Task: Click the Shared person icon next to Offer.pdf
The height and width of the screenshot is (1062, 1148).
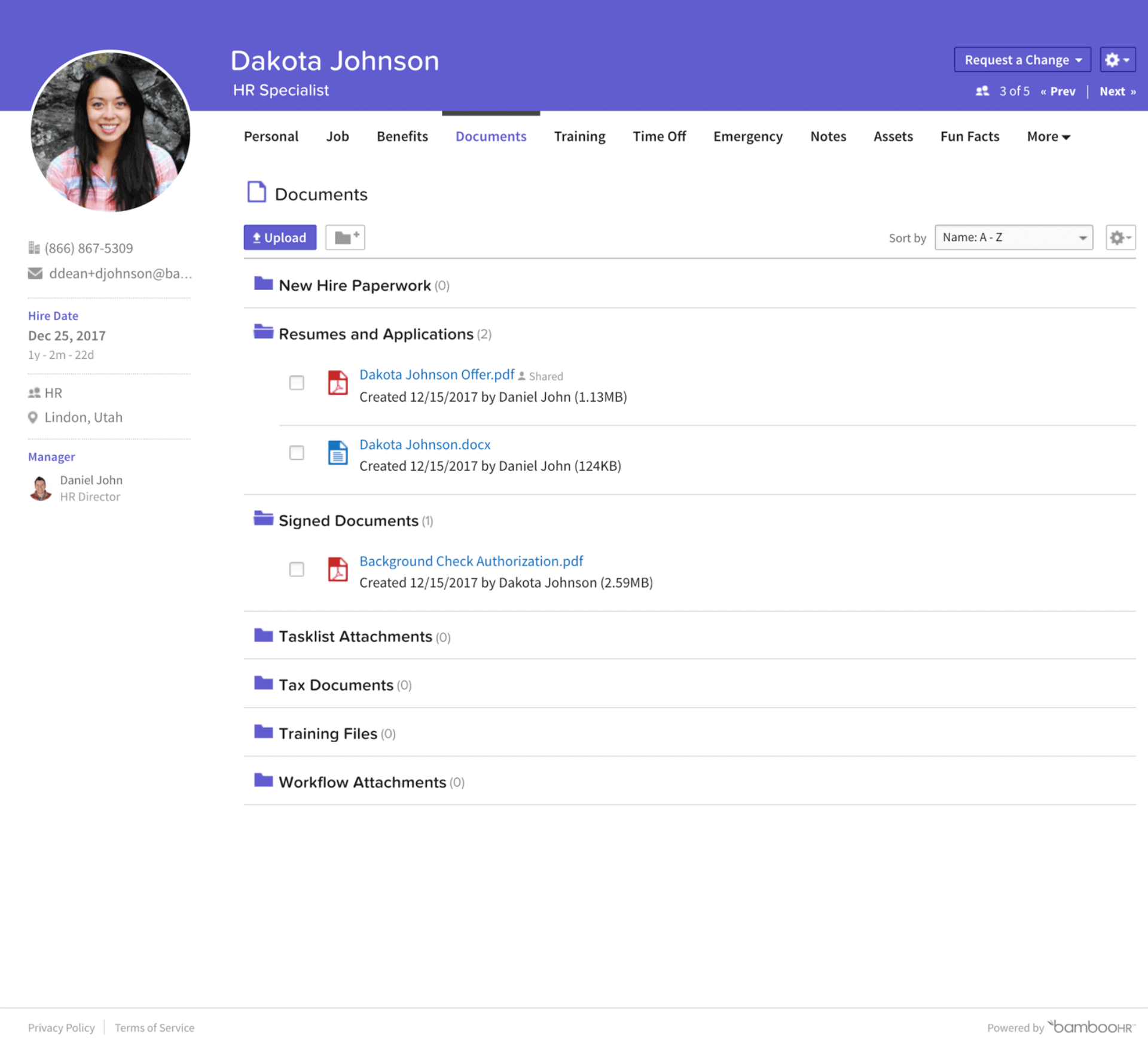Action: click(521, 376)
